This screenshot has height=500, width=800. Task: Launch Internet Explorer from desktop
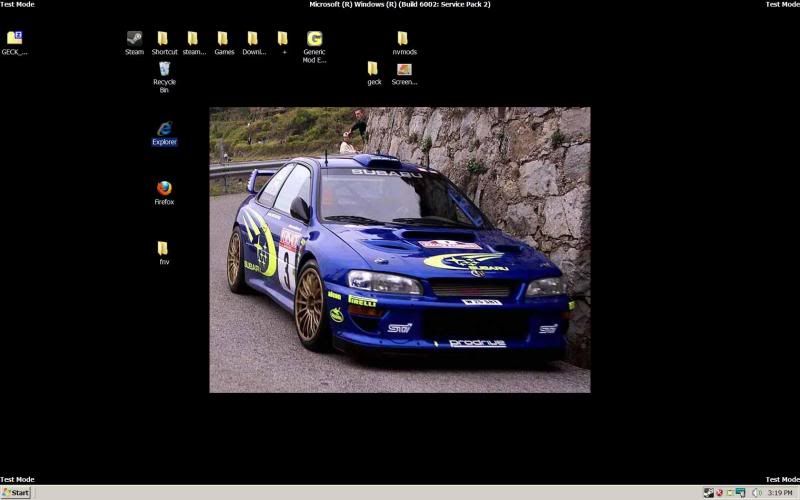point(164,133)
